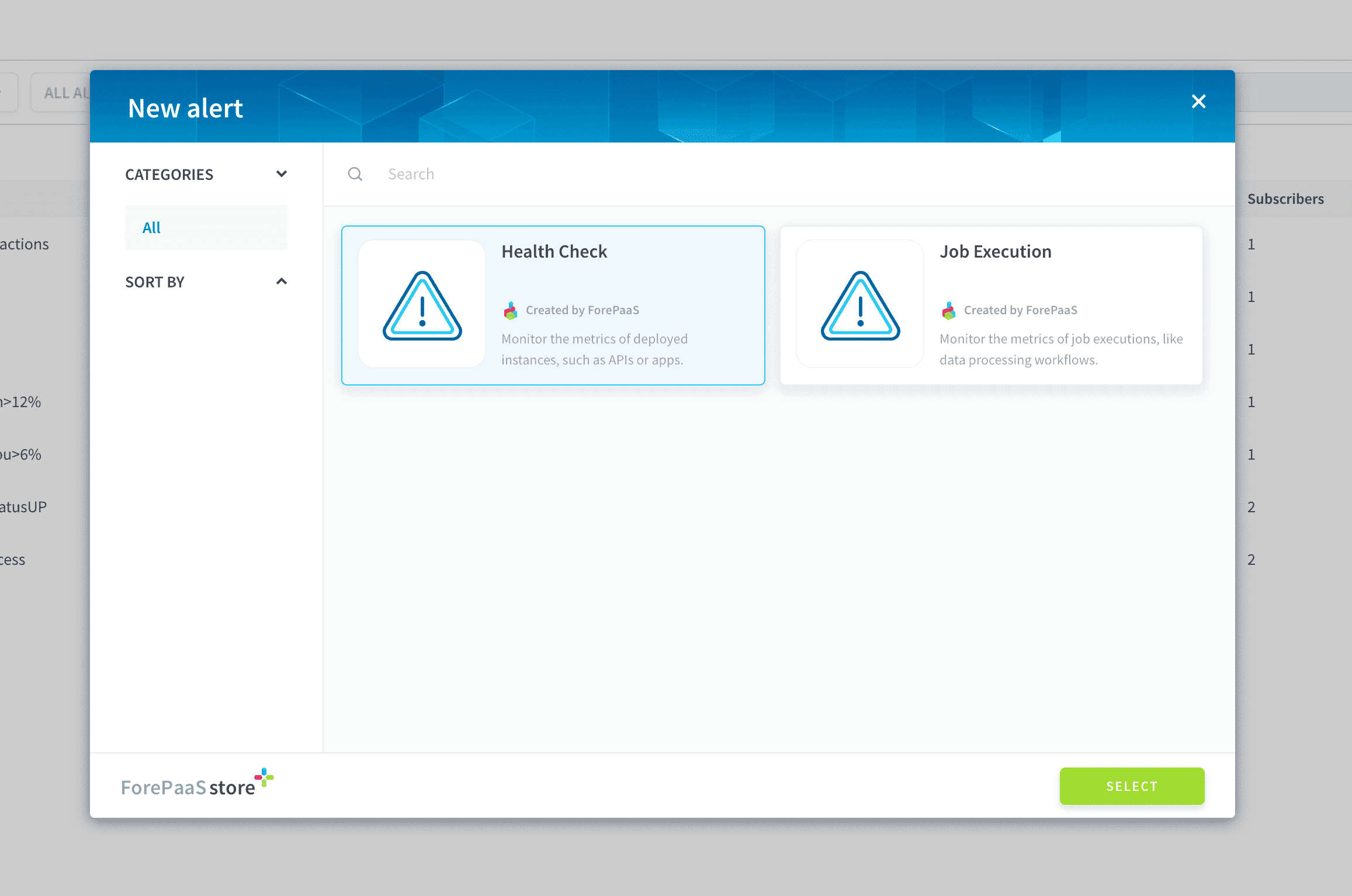The image size is (1352, 896).
Task: Click the Health Check warning triangle icon
Action: pos(422,304)
